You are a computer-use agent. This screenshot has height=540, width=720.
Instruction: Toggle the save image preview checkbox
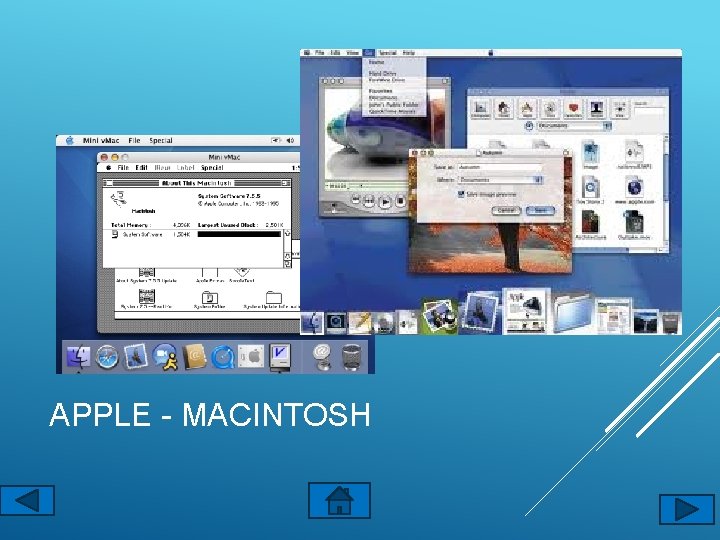coord(461,194)
